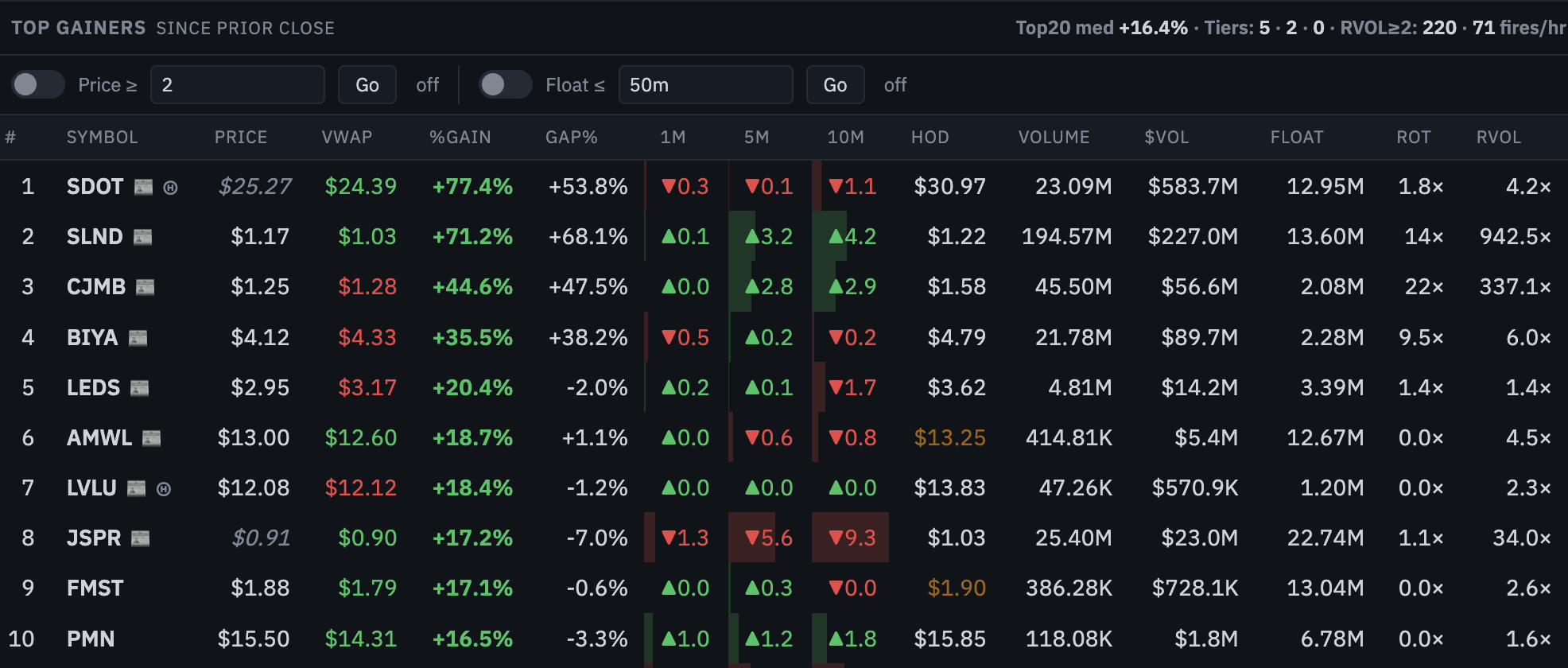Open the news icon beside LVLU
The width and height of the screenshot is (1568, 668).
137,488
